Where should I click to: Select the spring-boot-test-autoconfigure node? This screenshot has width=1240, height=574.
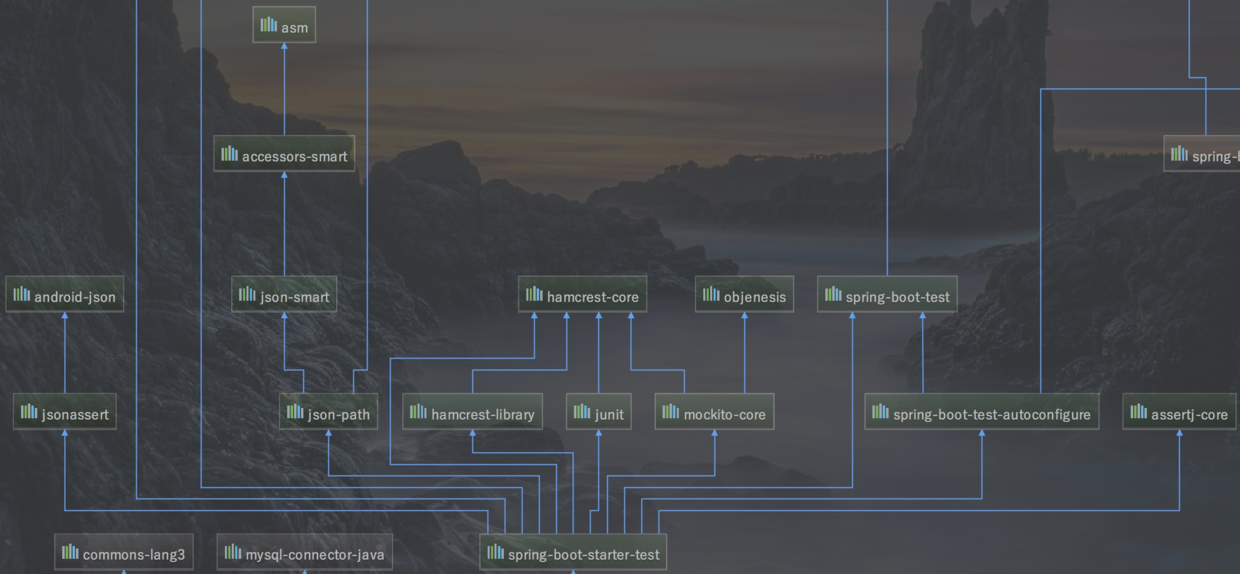(x=982, y=413)
